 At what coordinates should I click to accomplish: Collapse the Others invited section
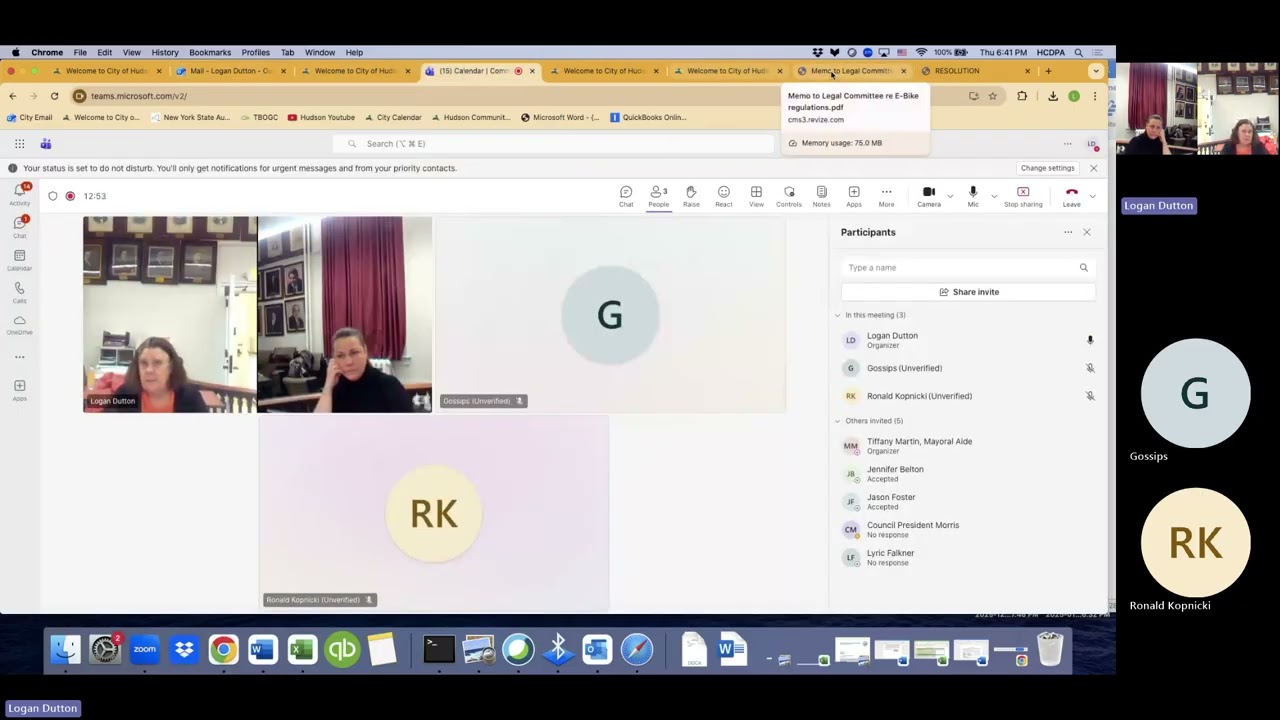[838, 421]
